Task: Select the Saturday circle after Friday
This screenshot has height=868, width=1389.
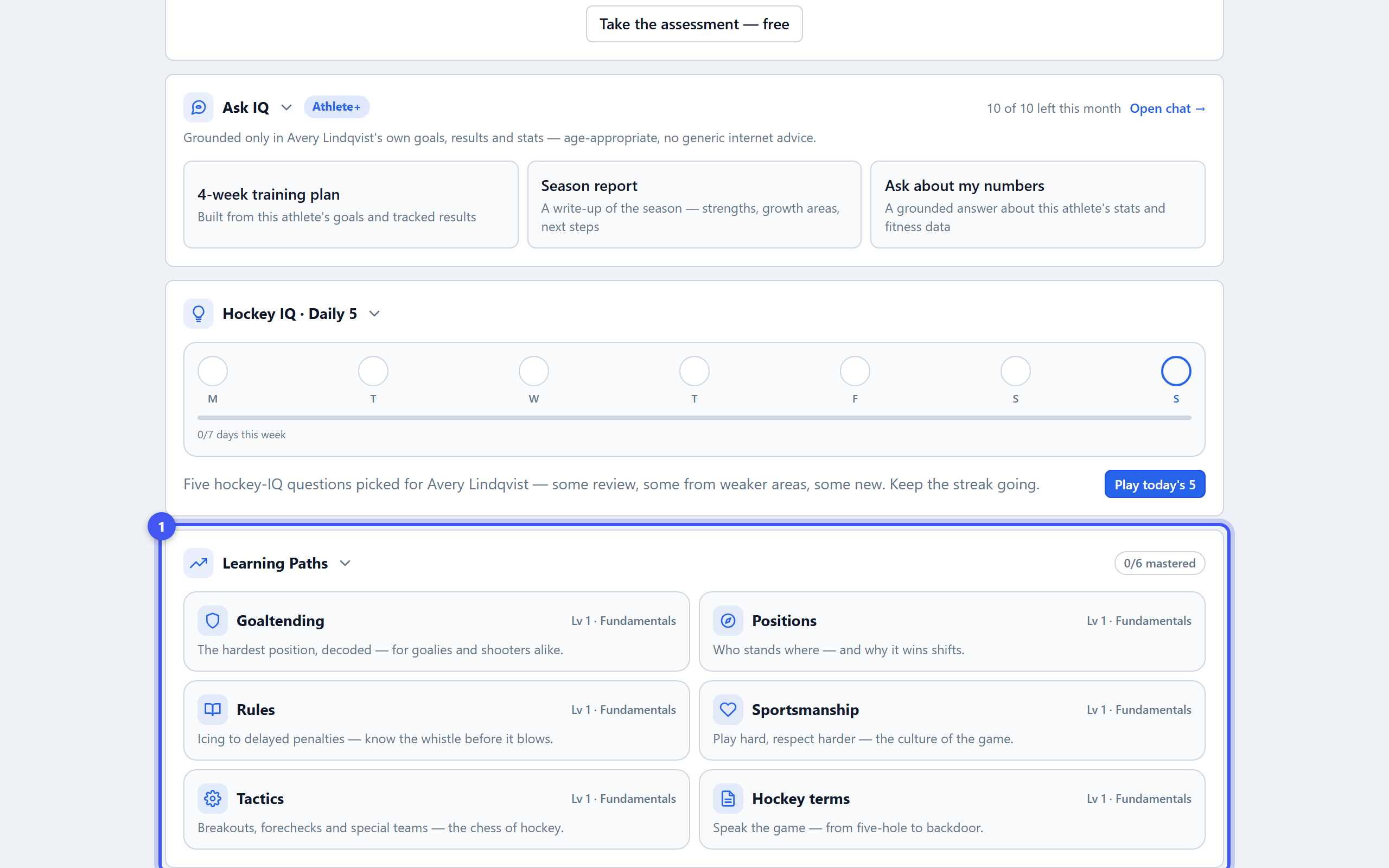Action: tap(1015, 371)
